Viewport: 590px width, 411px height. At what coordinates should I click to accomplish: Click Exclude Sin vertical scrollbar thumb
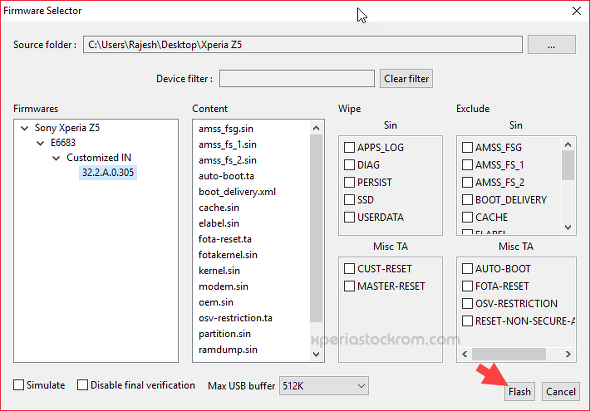coord(568,165)
